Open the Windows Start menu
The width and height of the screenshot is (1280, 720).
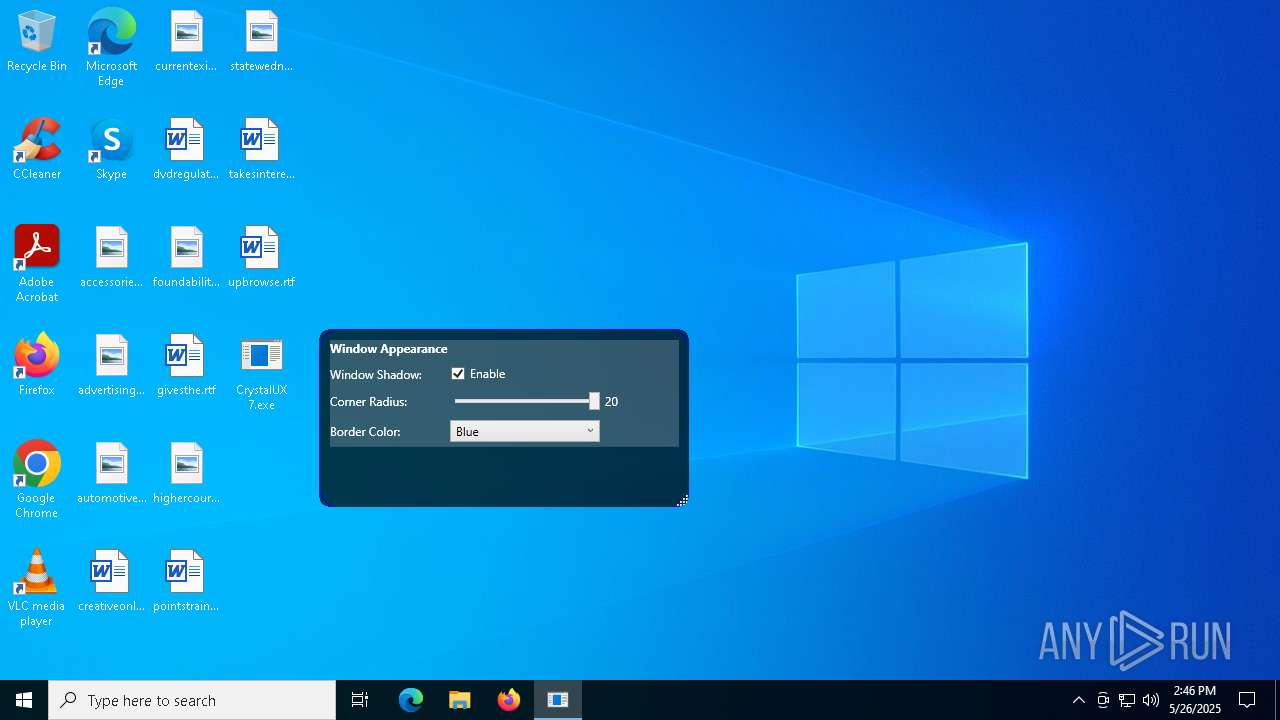pos(24,700)
